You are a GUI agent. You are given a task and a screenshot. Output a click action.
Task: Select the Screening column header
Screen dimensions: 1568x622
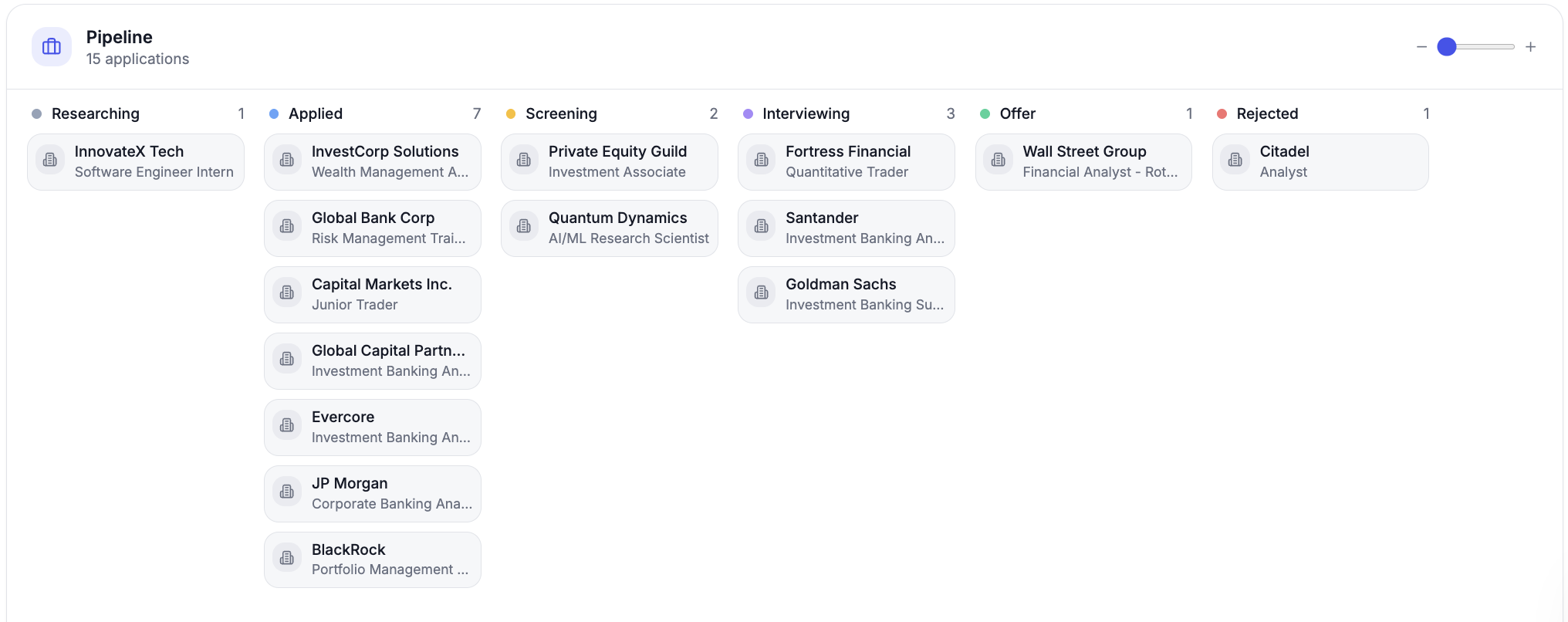tap(561, 113)
